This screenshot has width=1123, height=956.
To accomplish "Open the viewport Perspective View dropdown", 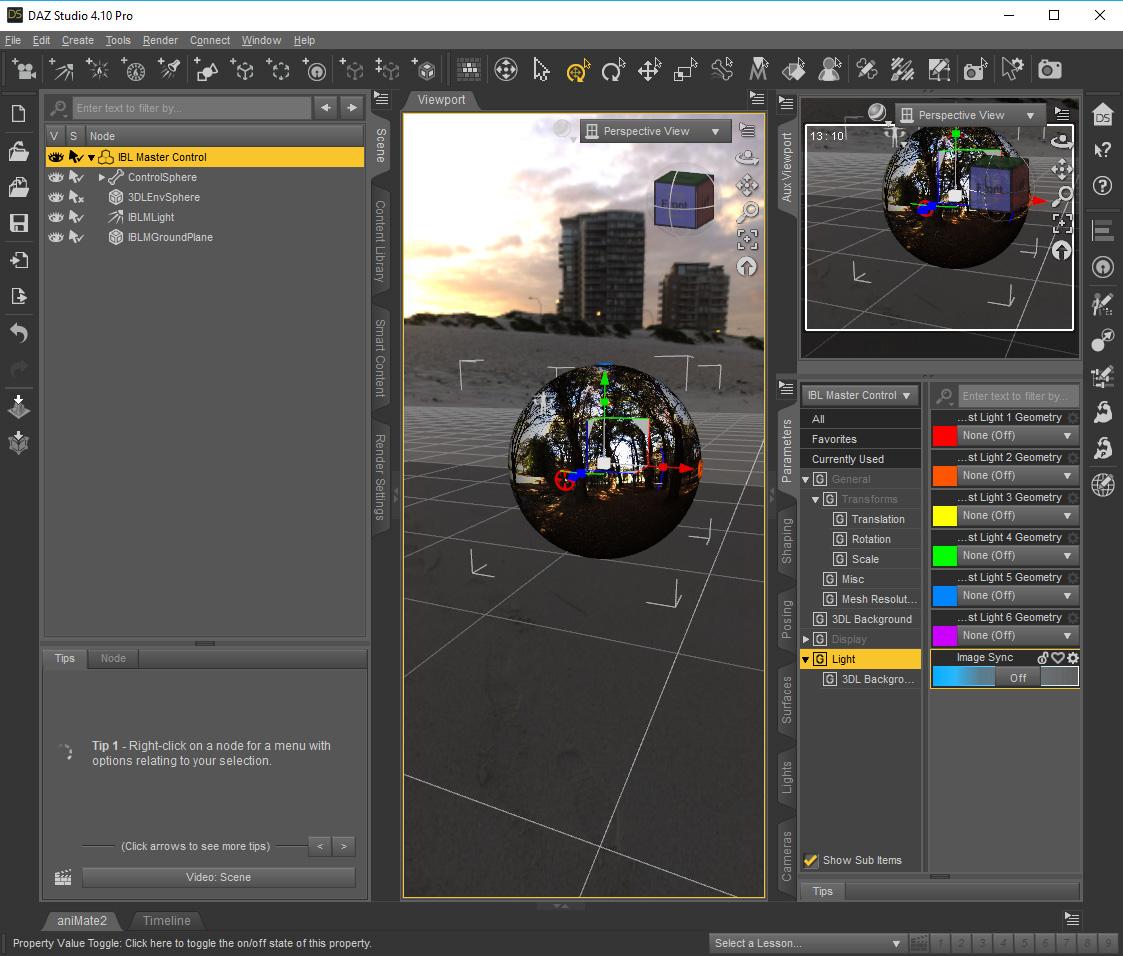I will coord(655,131).
